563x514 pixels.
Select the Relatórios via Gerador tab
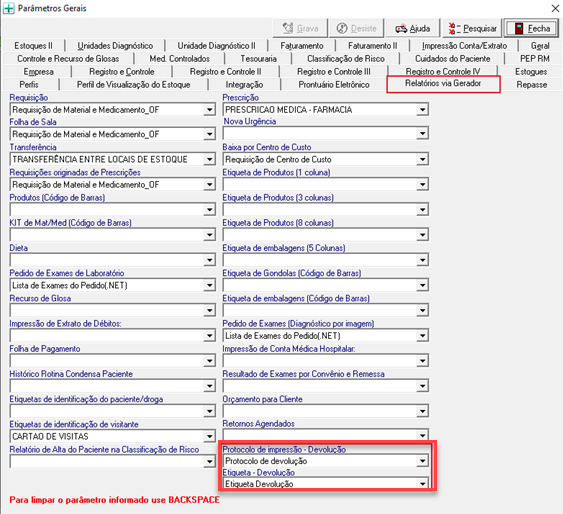point(443,84)
